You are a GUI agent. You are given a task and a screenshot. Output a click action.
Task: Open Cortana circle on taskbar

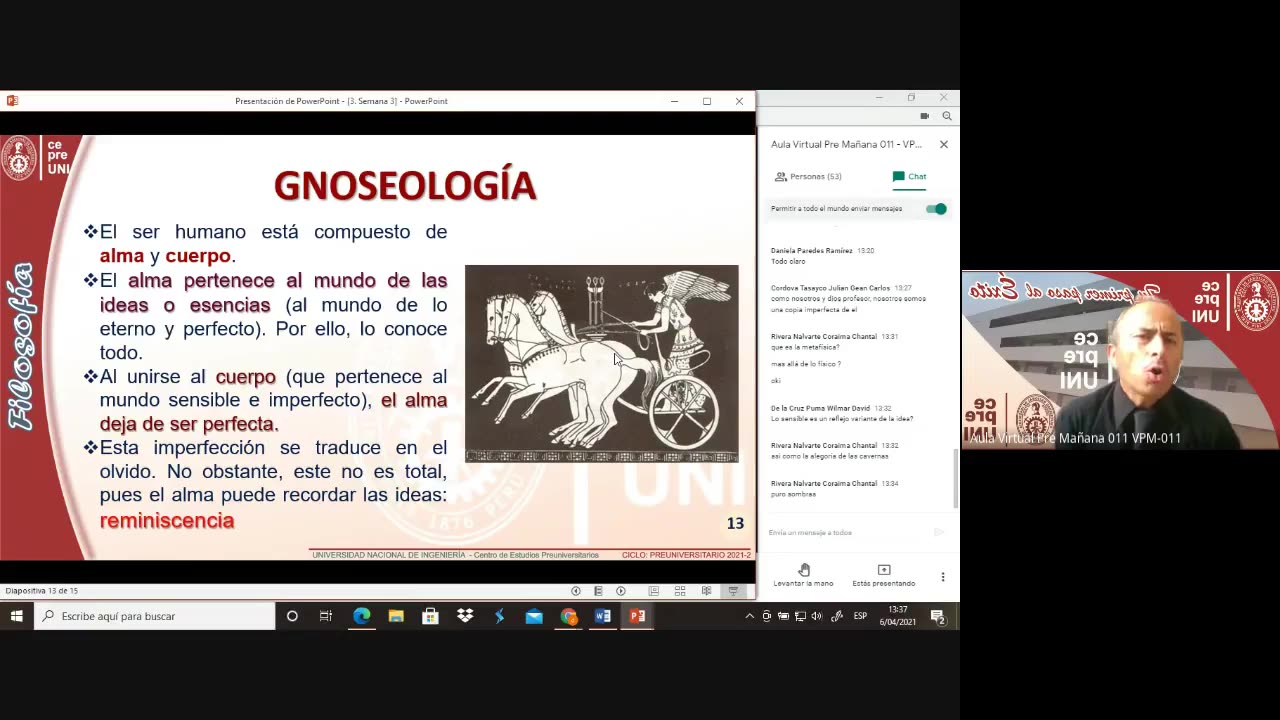coord(292,616)
